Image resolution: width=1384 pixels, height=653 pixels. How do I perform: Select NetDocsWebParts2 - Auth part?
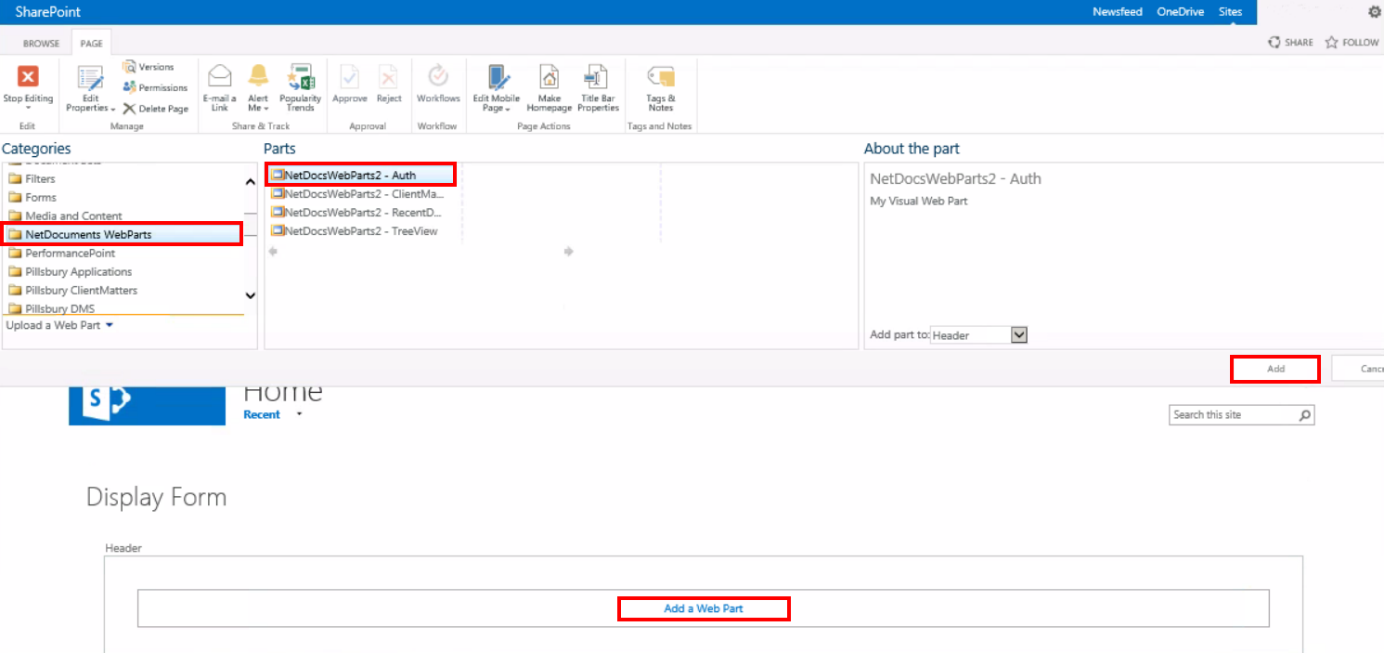(x=362, y=175)
